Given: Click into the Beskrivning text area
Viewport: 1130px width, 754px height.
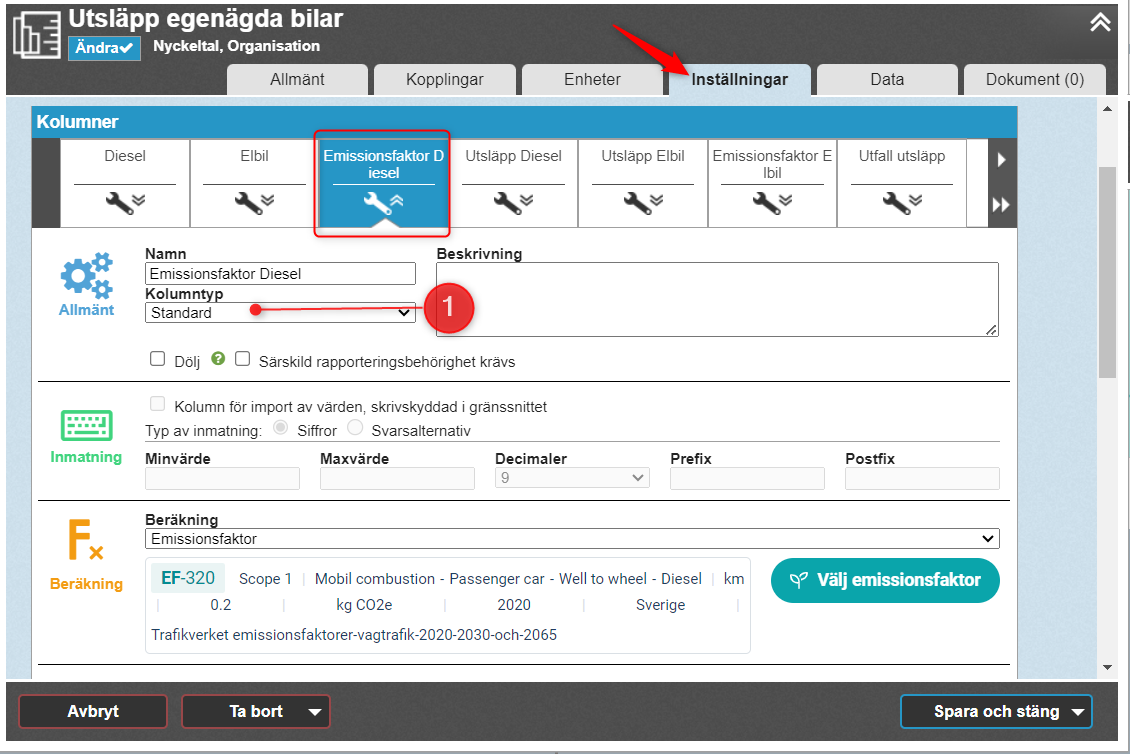Looking at the screenshot, I should tap(717, 299).
